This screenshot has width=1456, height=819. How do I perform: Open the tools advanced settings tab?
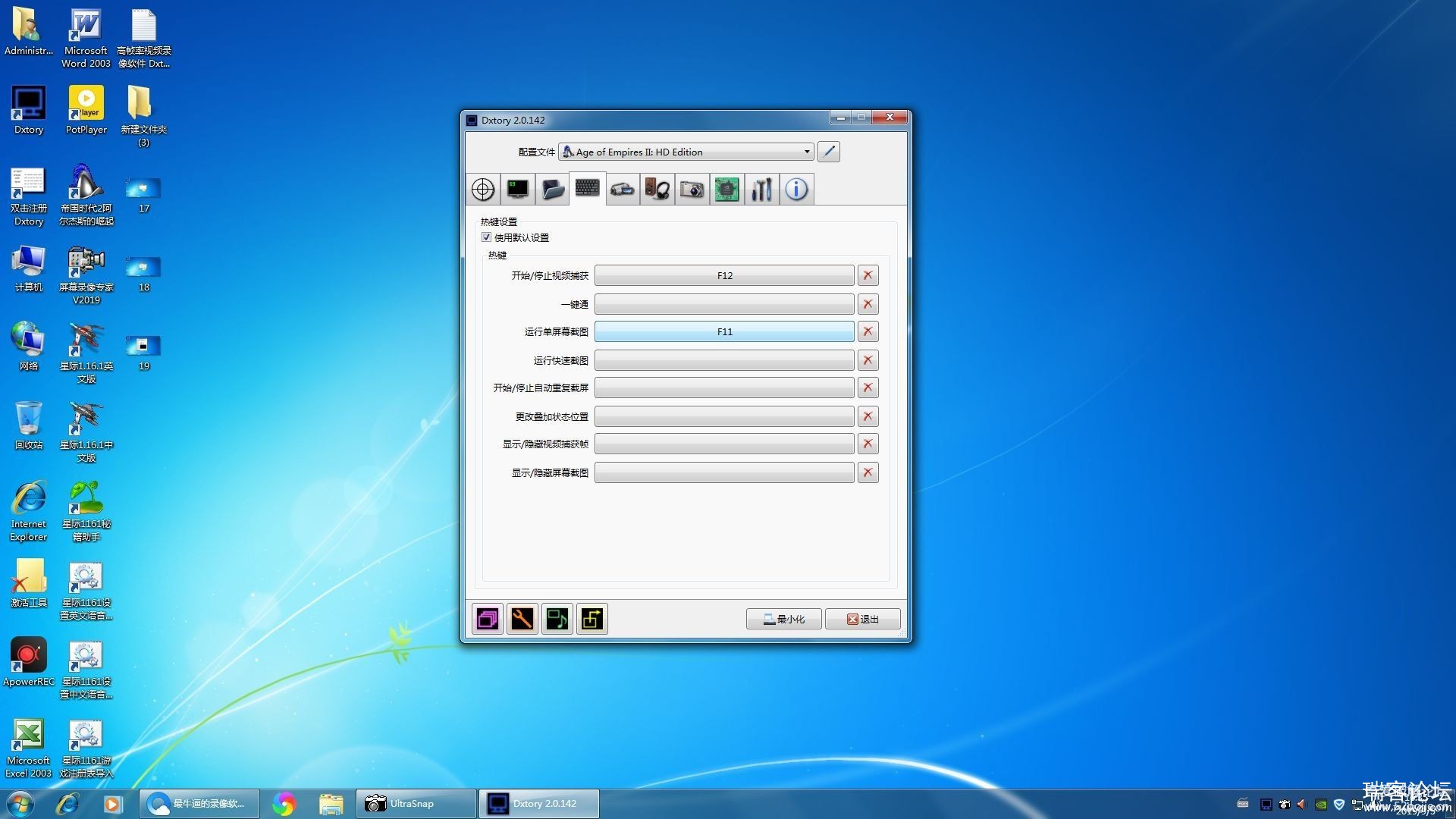(761, 189)
